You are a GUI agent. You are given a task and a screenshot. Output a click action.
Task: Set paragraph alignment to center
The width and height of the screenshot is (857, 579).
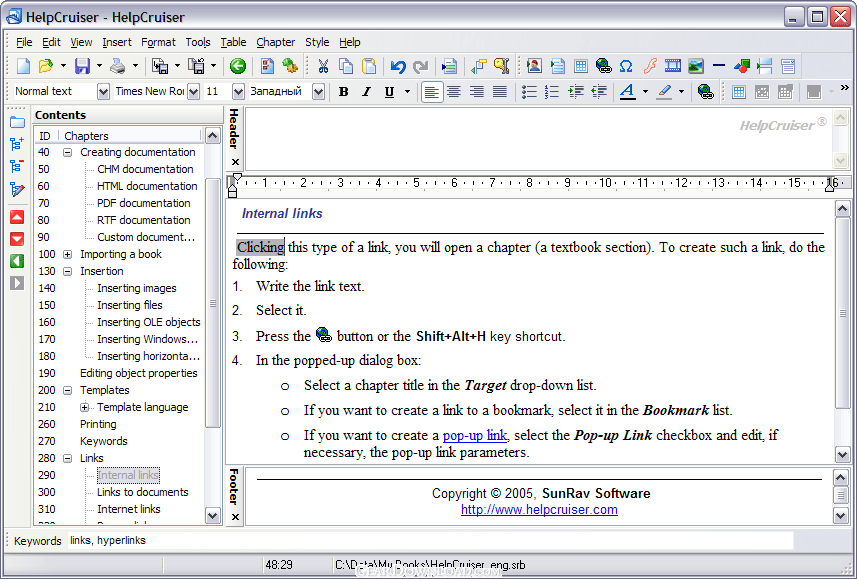click(x=454, y=92)
